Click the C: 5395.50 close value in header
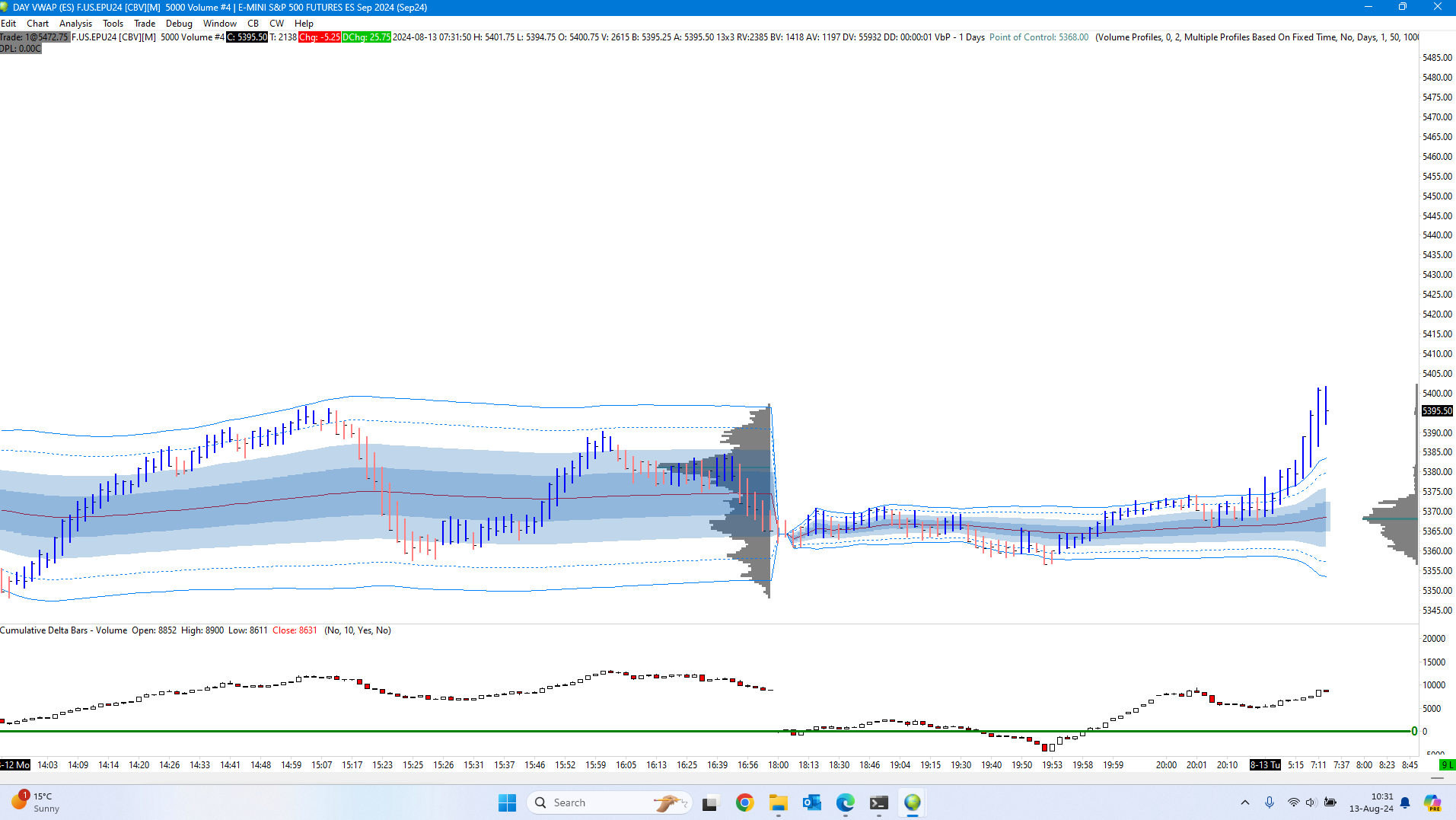 (247, 37)
